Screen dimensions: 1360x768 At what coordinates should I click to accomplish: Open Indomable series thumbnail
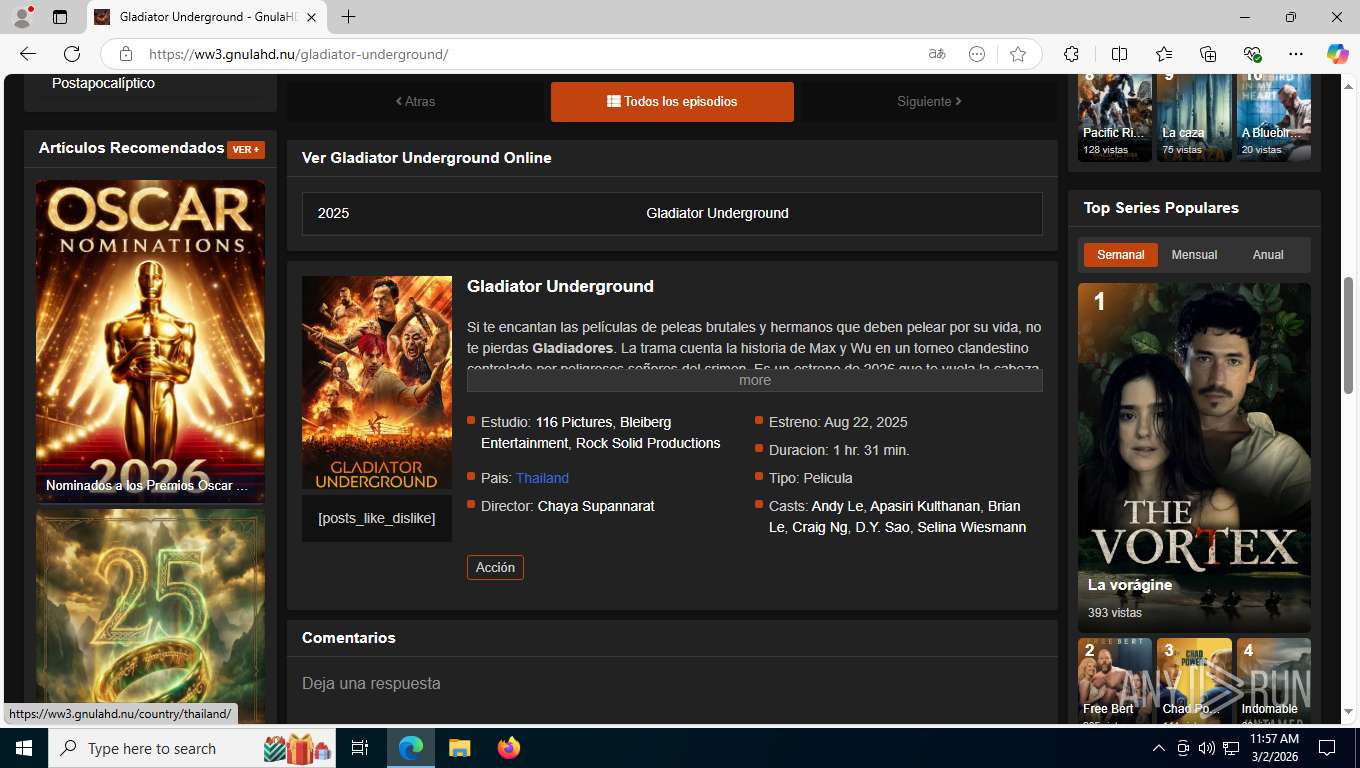click(x=1274, y=680)
